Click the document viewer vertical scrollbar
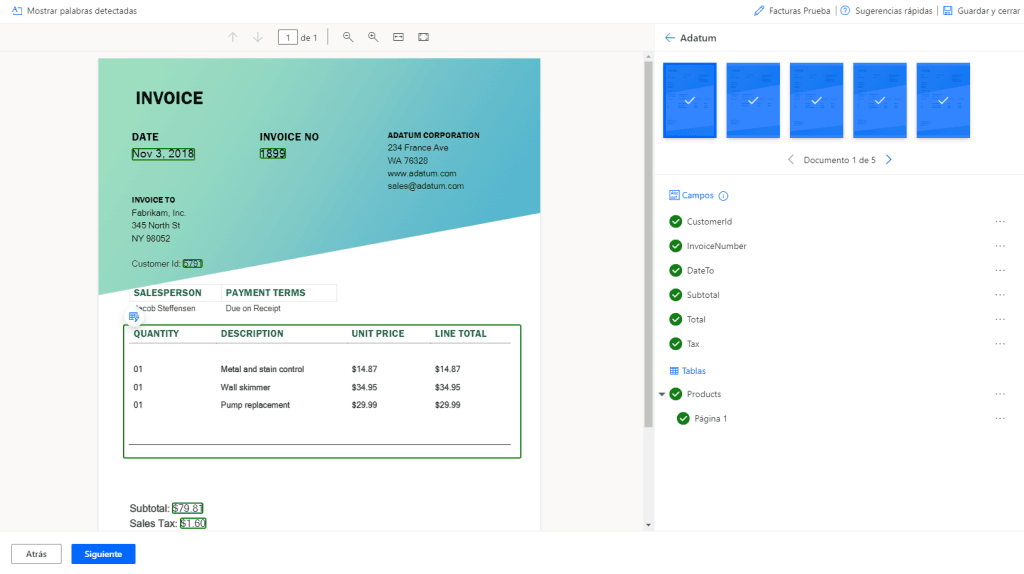 (648, 245)
